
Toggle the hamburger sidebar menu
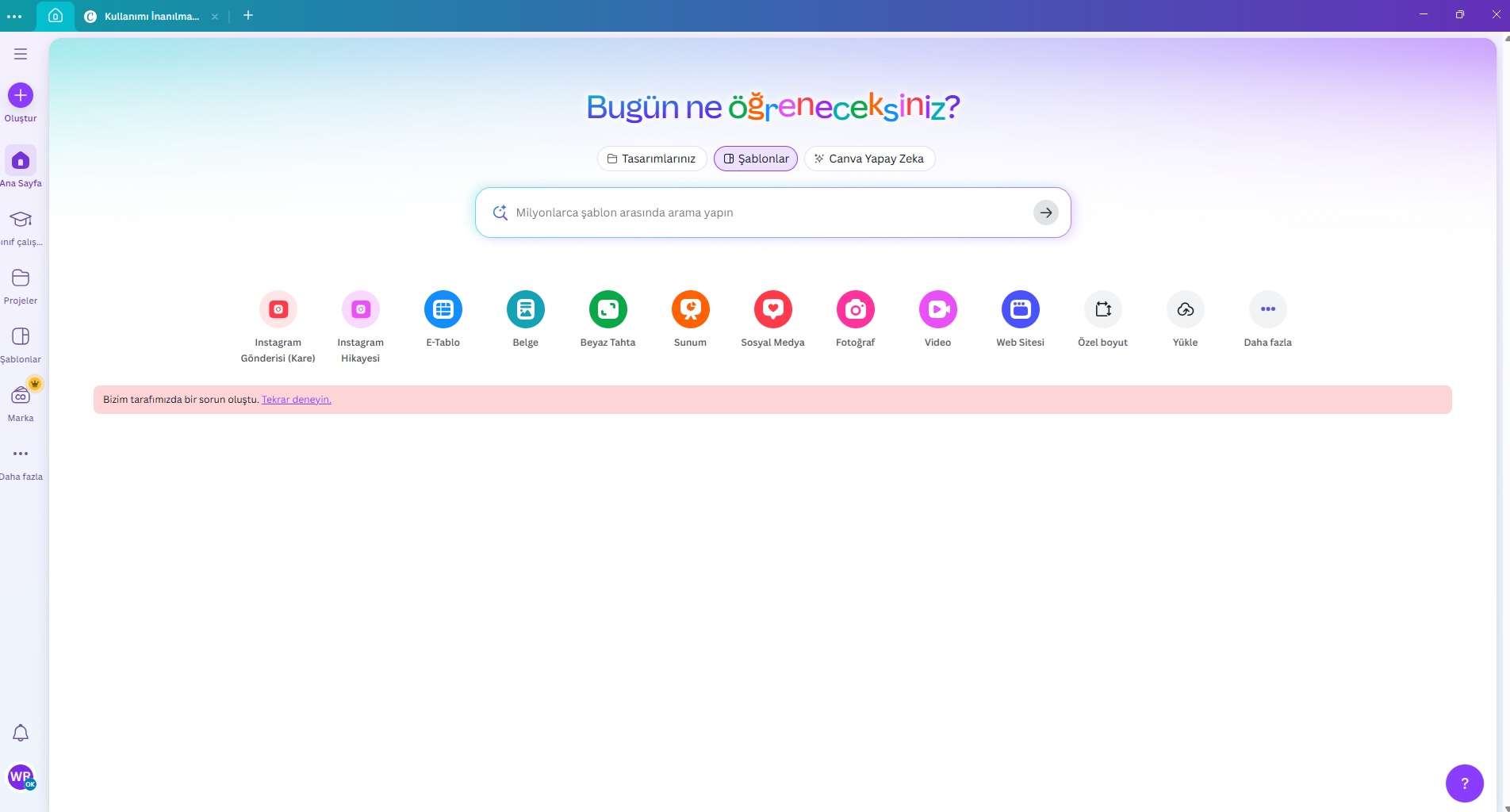coord(21,54)
